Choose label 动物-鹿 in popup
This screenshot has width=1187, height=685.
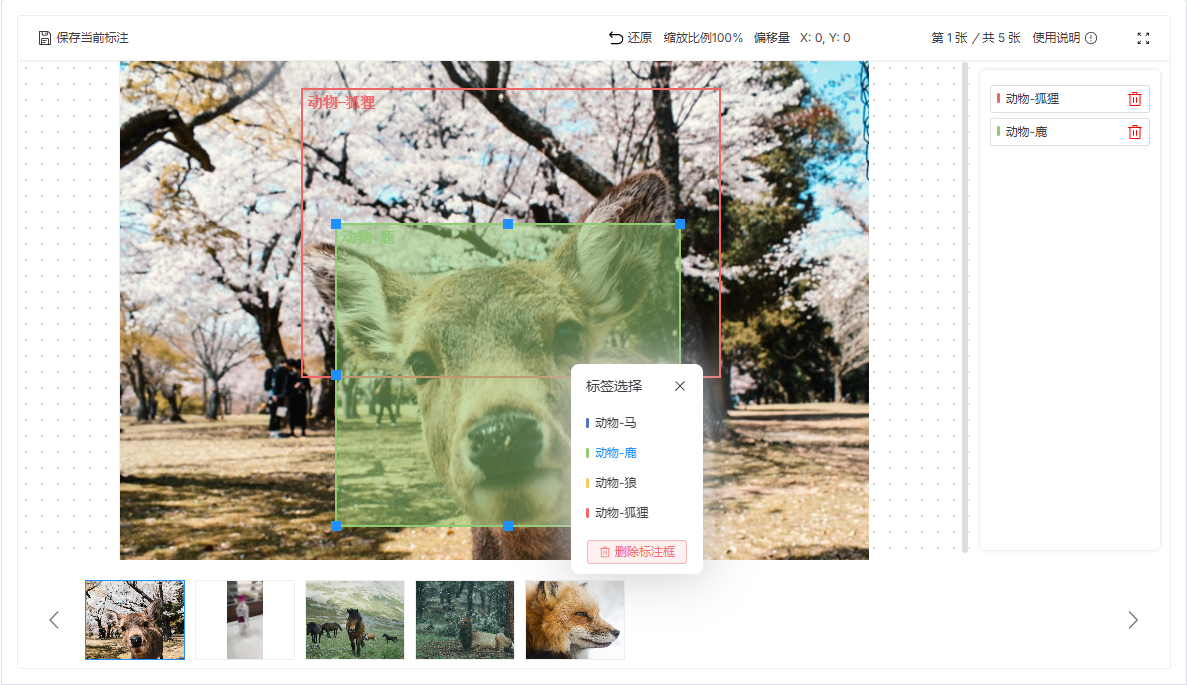pyautogui.click(x=611, y=453)
